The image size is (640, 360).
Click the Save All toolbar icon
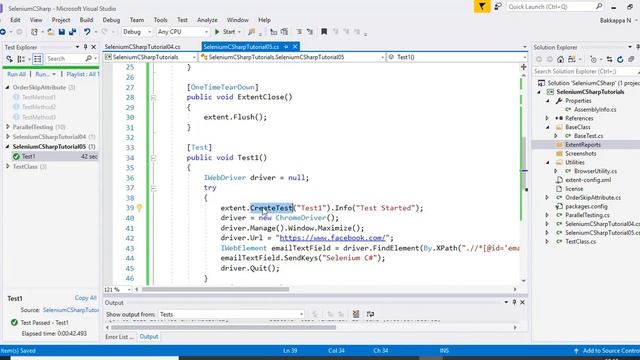tap(73, 32)
